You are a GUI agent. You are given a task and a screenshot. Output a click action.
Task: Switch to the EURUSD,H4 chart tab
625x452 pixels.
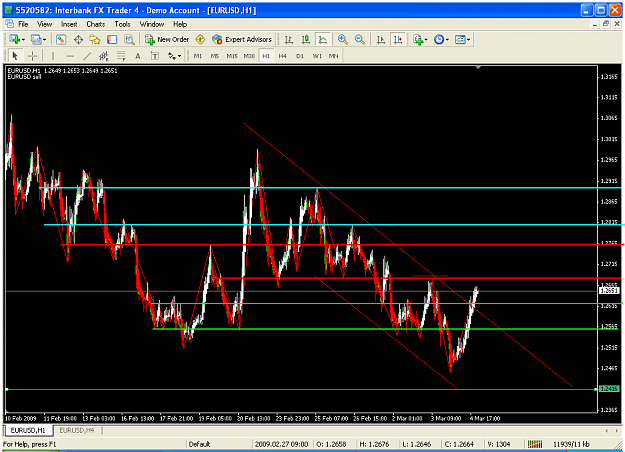77,430
